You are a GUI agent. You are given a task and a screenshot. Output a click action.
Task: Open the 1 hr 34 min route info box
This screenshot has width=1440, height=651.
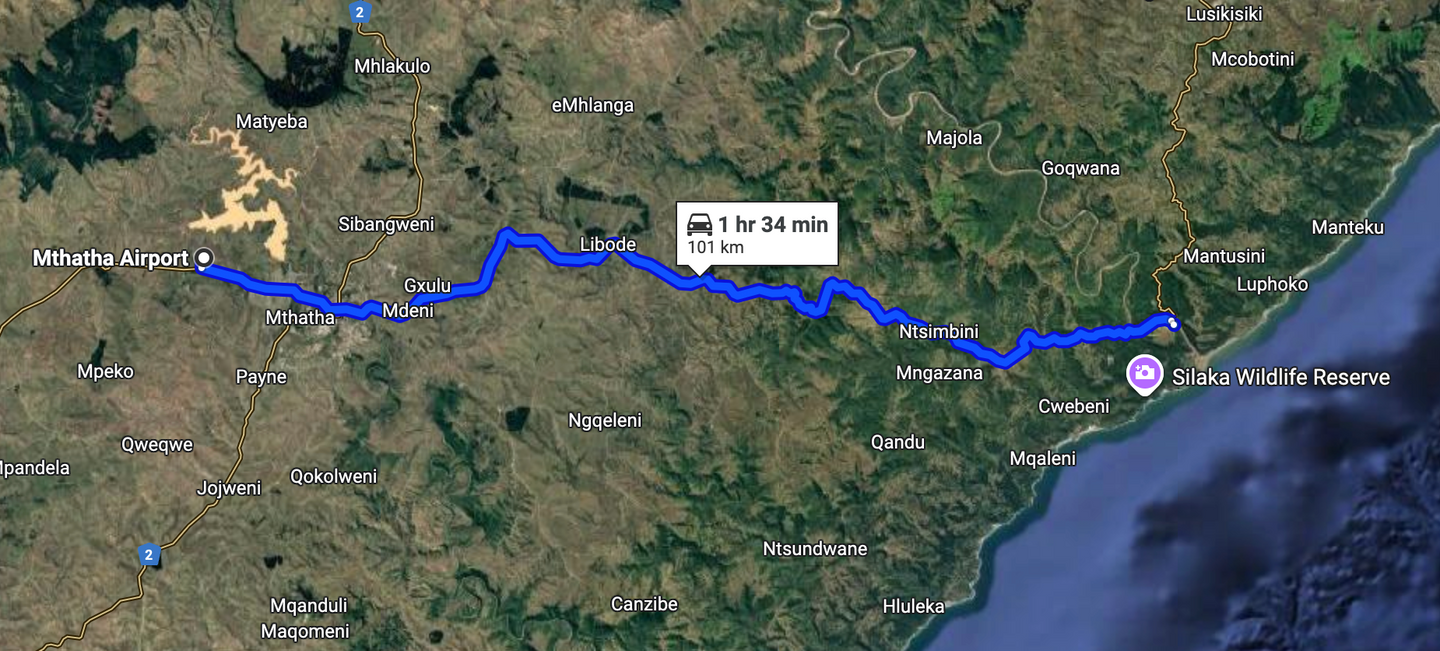point(757,234)
